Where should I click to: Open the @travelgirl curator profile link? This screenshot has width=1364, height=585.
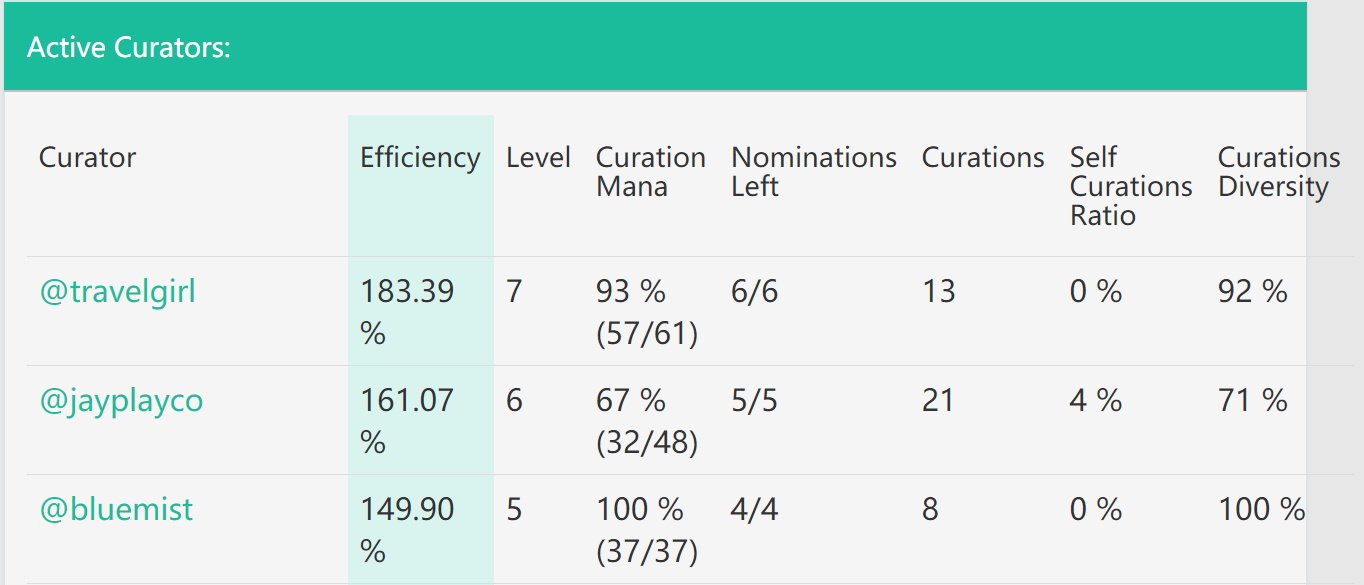click(117, 292)
